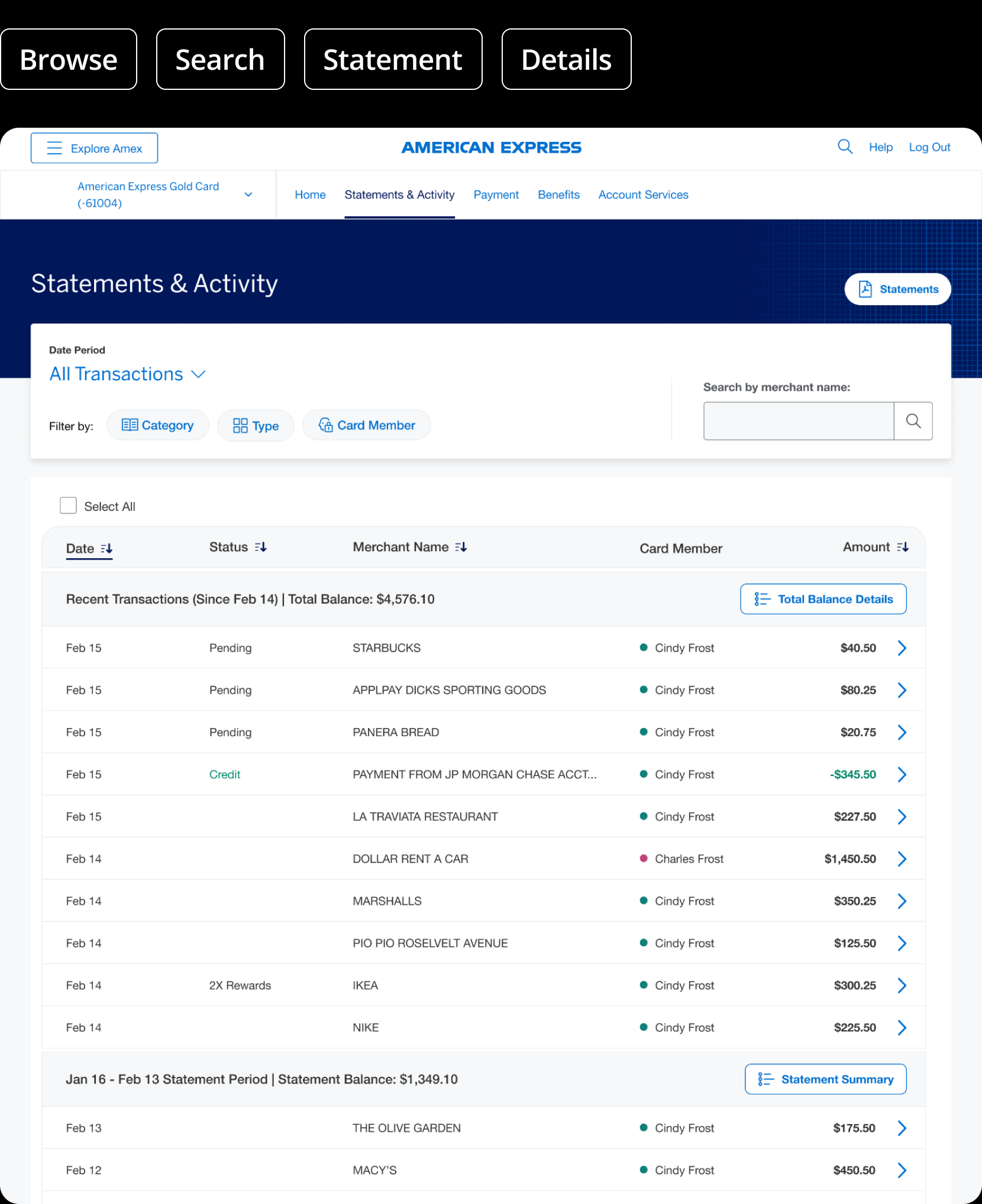Screen dimensions: 982x1204
Task: Check the Select All checkbox
Action: pyautogui.click(x=68, y=506)
